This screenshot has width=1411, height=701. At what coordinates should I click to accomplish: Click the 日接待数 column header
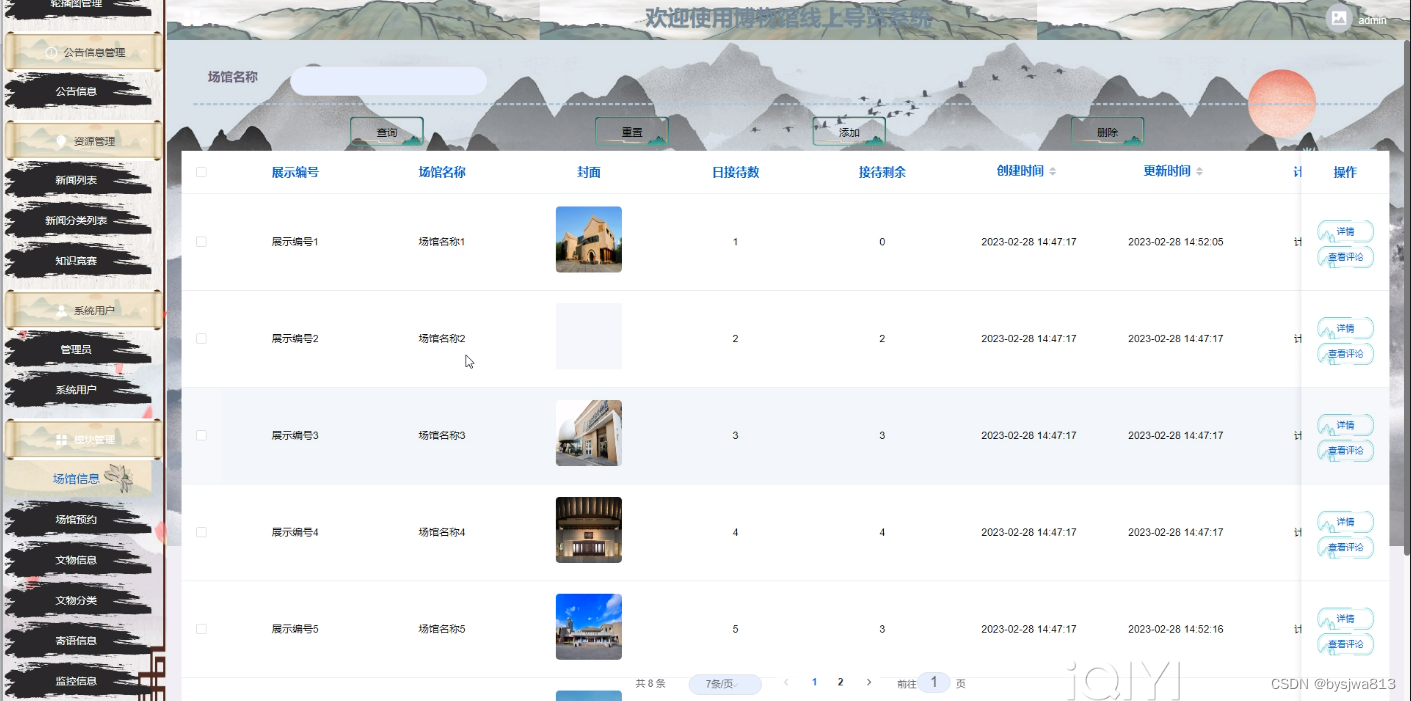pyautogui.click(x=735, y=172)
